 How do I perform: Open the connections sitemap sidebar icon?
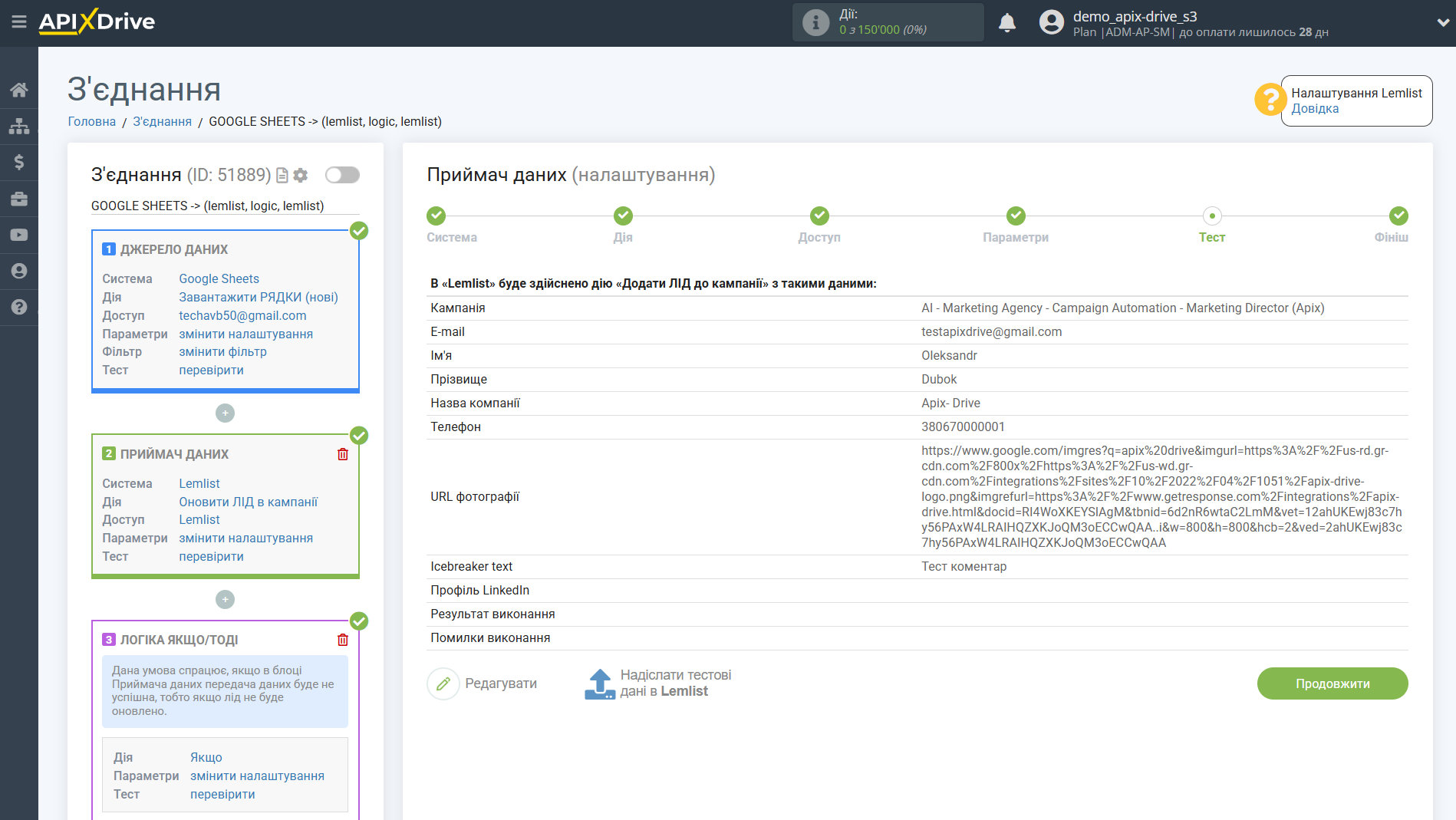(x=19, y=126)
